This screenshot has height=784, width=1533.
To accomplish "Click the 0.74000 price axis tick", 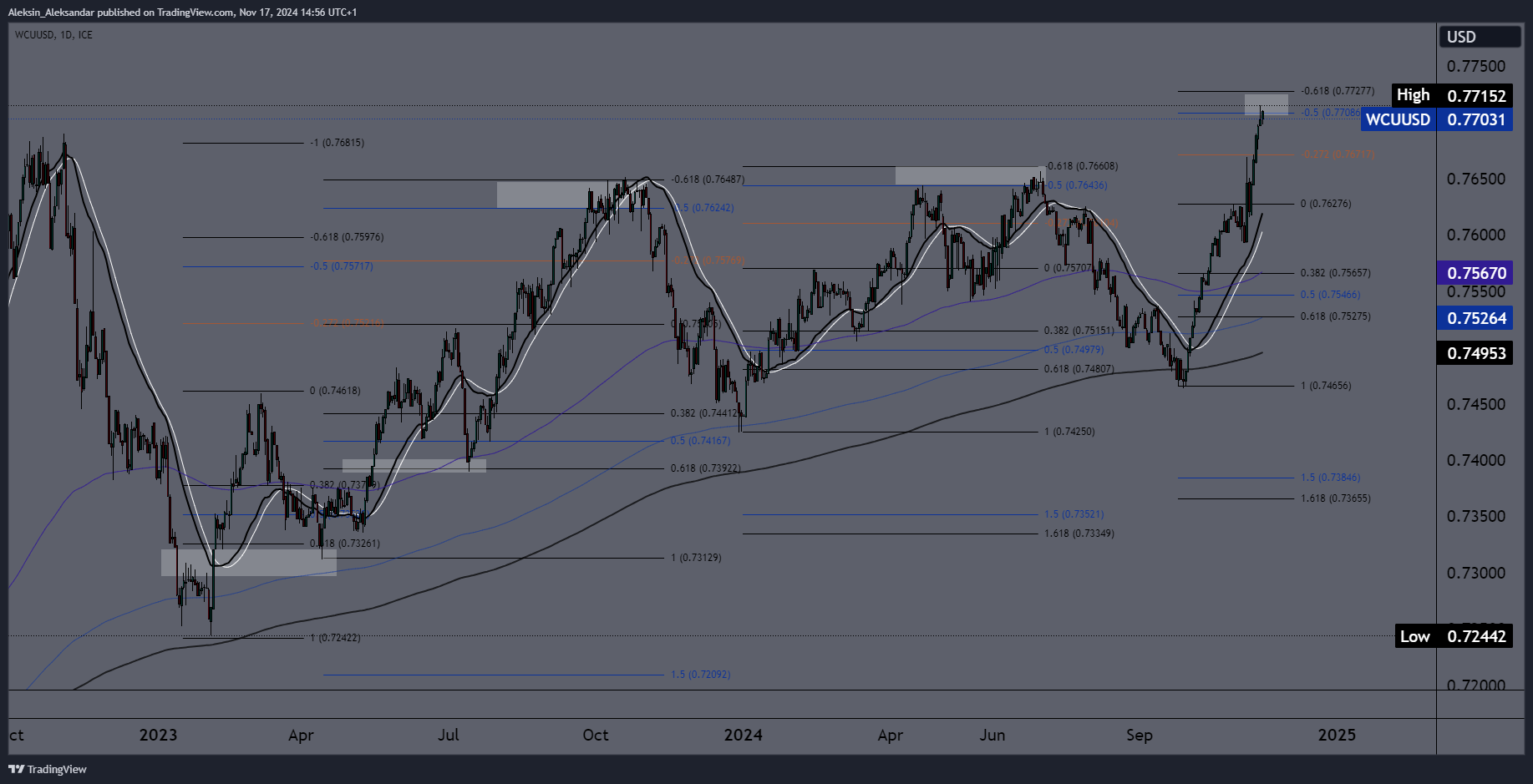I will (1475, 460).
